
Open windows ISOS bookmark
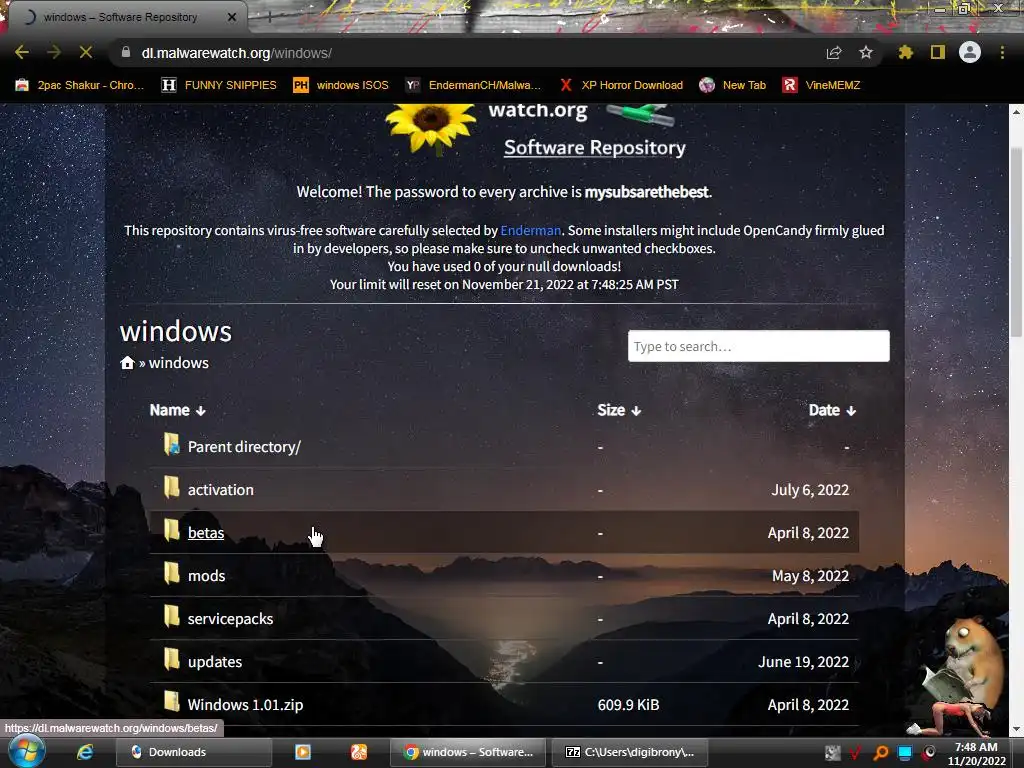click(341, 85)
